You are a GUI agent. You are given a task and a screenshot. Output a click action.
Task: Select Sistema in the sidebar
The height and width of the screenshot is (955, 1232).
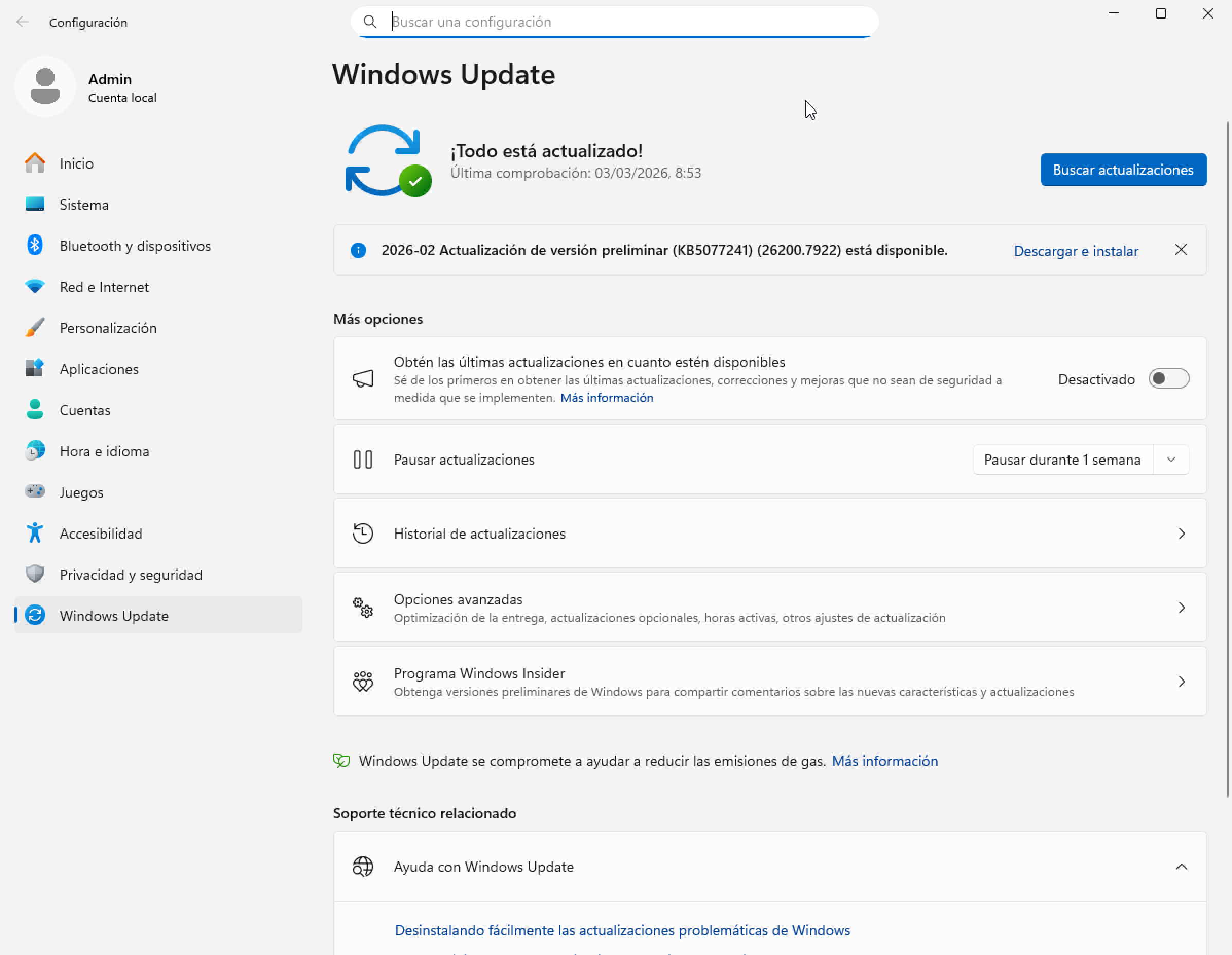[x=158, y=204]
